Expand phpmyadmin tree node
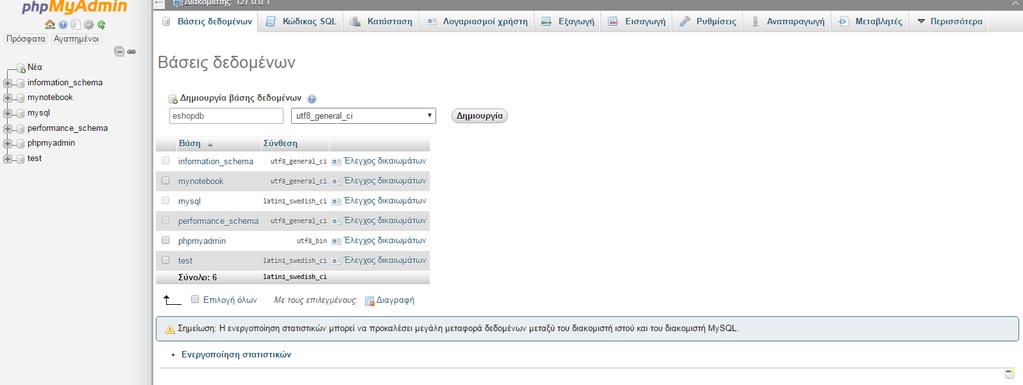1023x385 pixels. pyautogui.click(x=8, y=144)
